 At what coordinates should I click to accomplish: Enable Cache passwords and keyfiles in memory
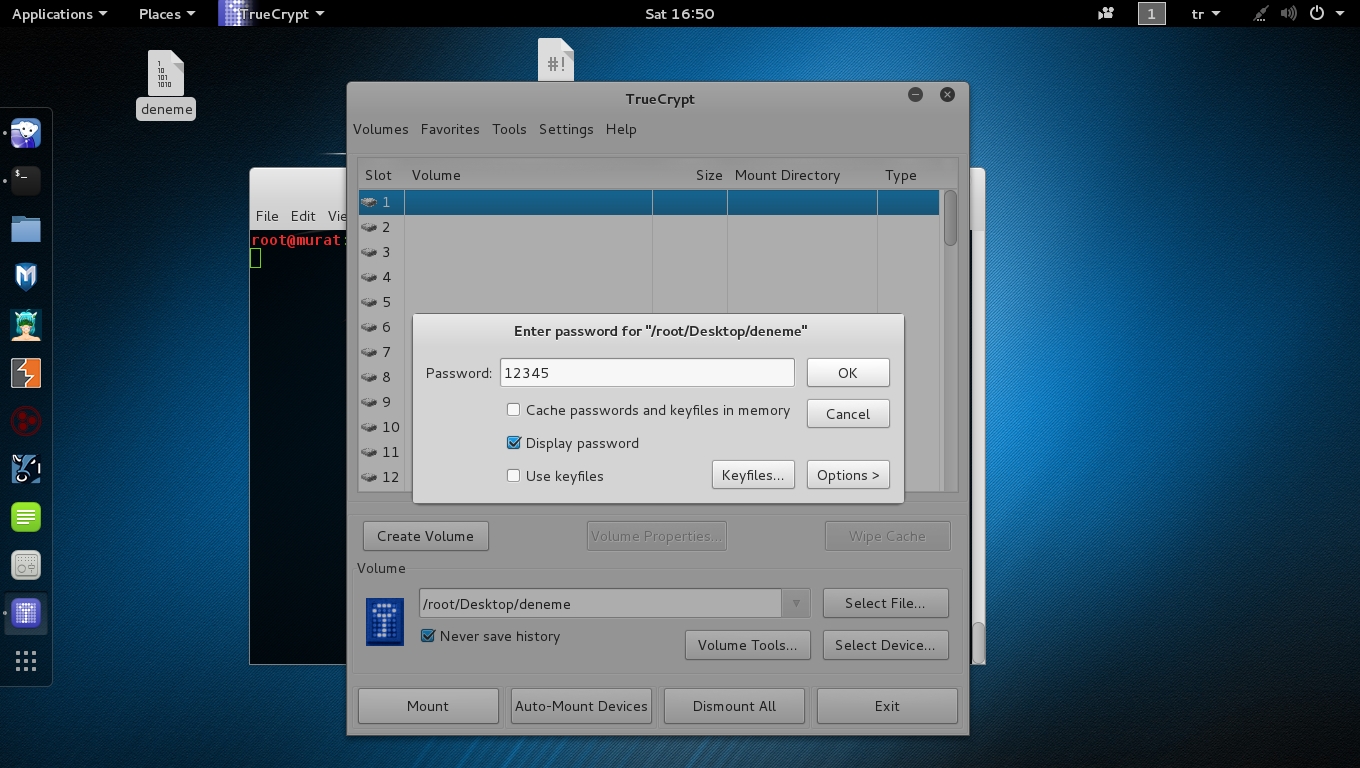[x=514, y=410]
